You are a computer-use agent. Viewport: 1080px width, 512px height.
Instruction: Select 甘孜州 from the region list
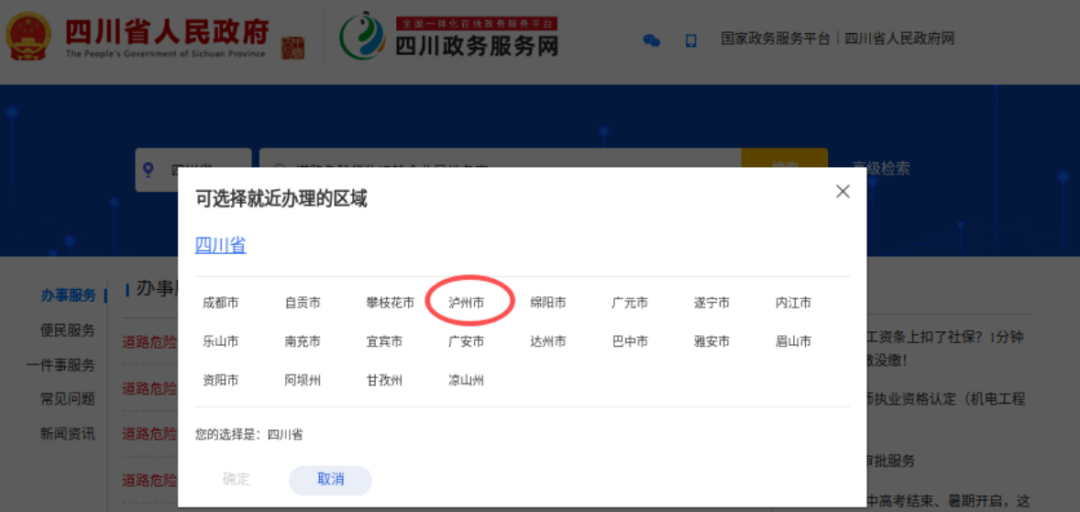[x=384, y=380]
